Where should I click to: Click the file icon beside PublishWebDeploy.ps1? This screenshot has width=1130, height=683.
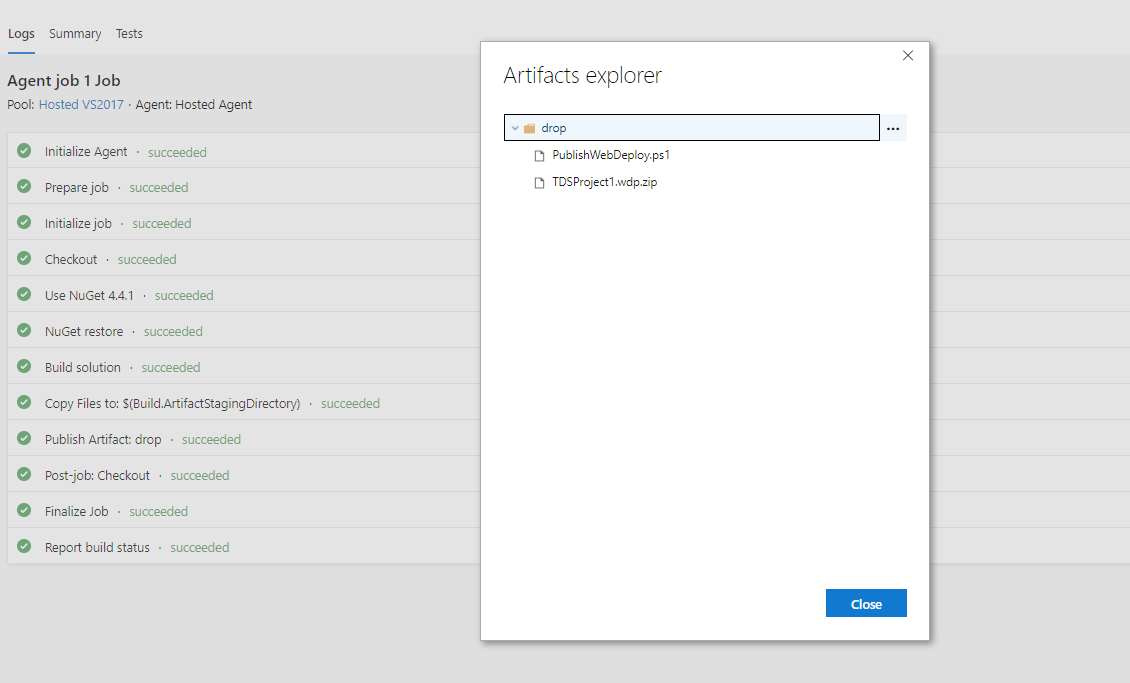[x=540, y=155]
